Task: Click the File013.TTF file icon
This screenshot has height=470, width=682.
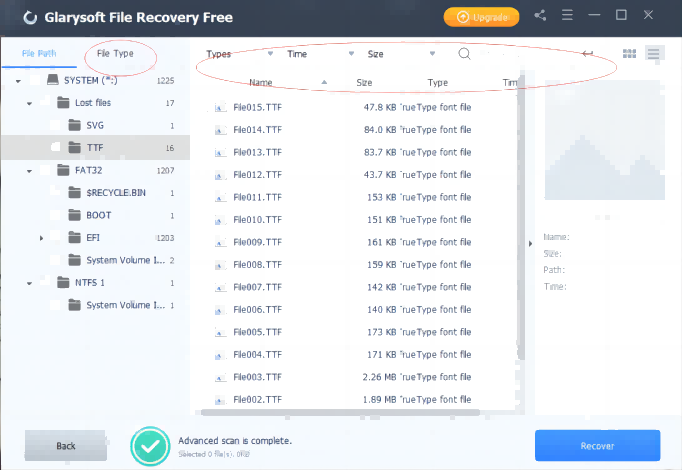Action: [221, 153]
